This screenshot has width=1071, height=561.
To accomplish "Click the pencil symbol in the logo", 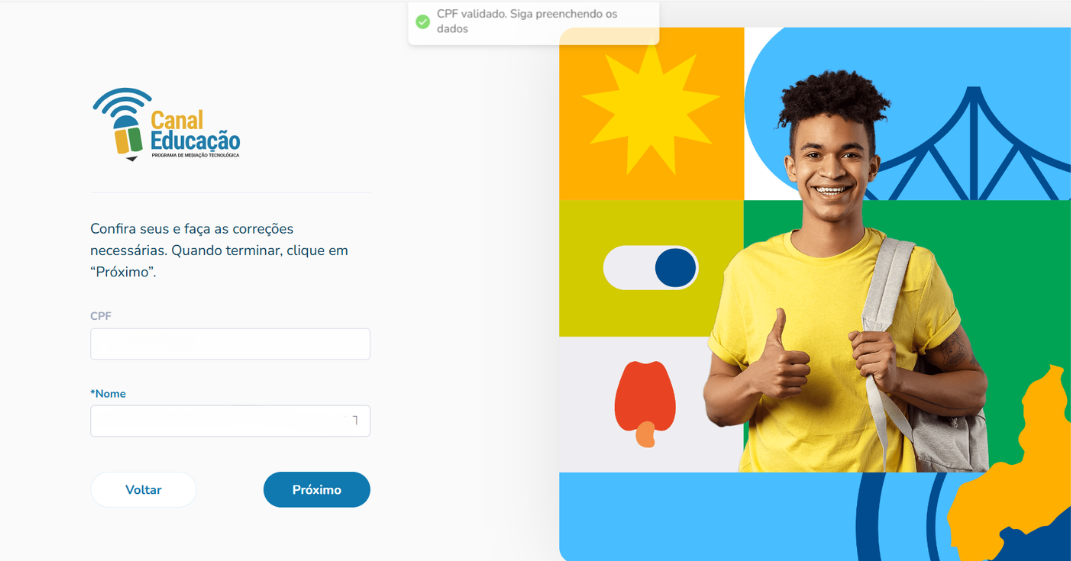I will point(127,138).
